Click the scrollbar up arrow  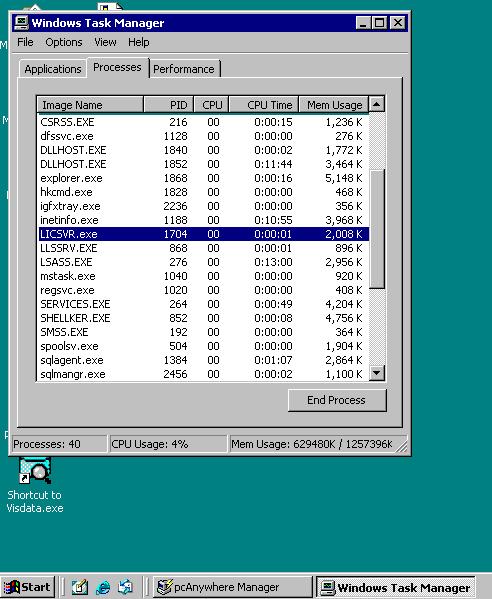[377, 104]
